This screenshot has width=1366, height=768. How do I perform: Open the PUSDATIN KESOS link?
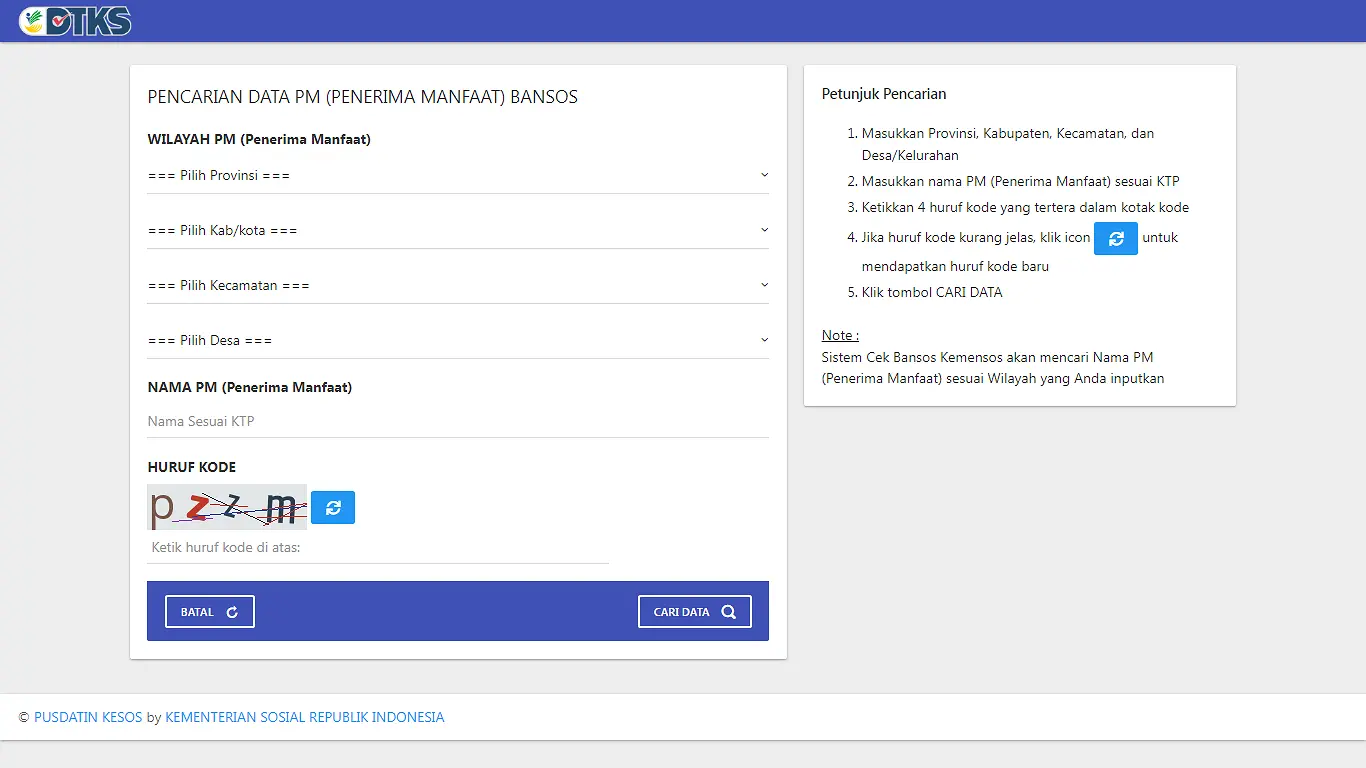click(x=88, y=717)
